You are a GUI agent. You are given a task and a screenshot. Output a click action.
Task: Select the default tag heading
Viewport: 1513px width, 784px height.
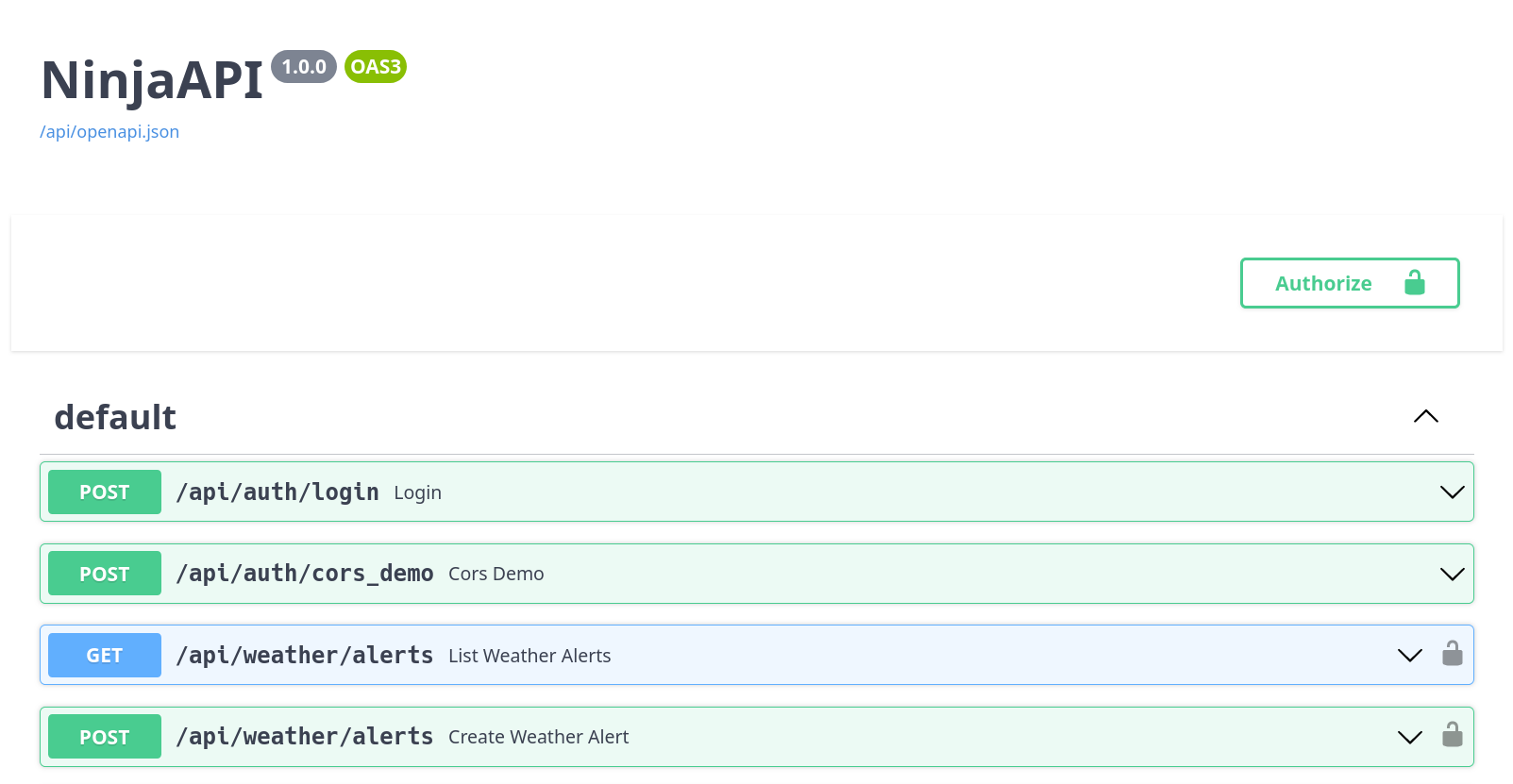[115, 417]
